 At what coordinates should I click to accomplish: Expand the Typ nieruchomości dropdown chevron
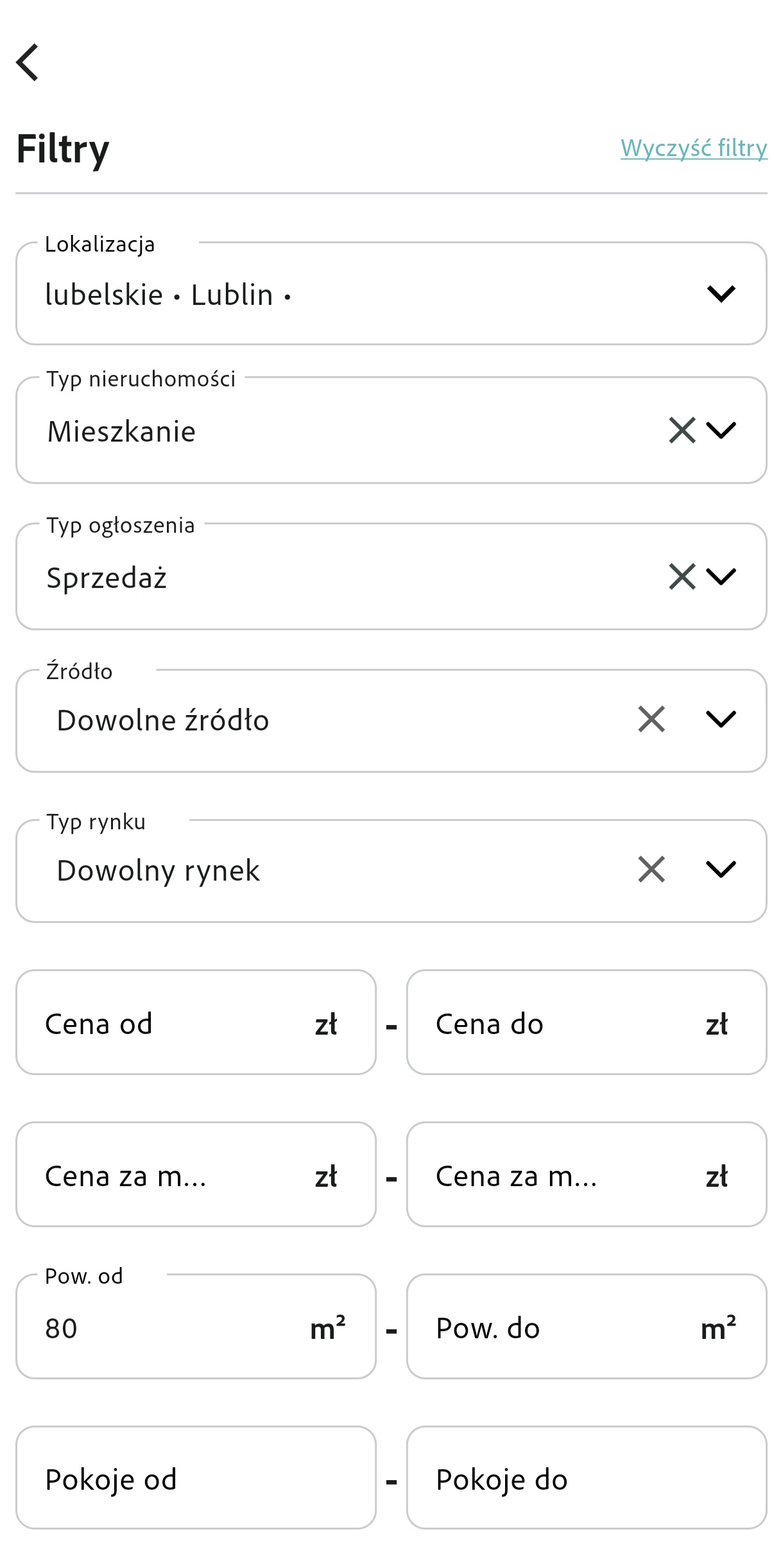point(721,430)
